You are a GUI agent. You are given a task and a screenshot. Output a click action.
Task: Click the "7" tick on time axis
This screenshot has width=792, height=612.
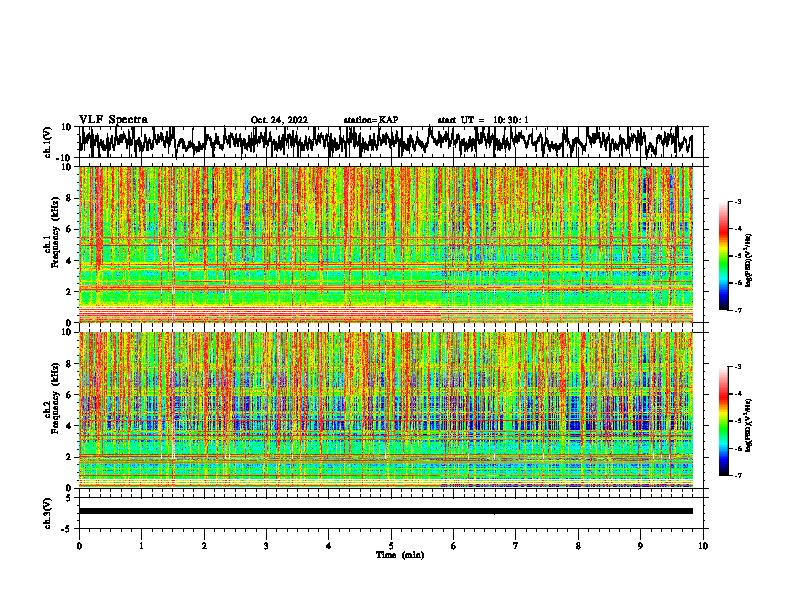tap(516, 546)
